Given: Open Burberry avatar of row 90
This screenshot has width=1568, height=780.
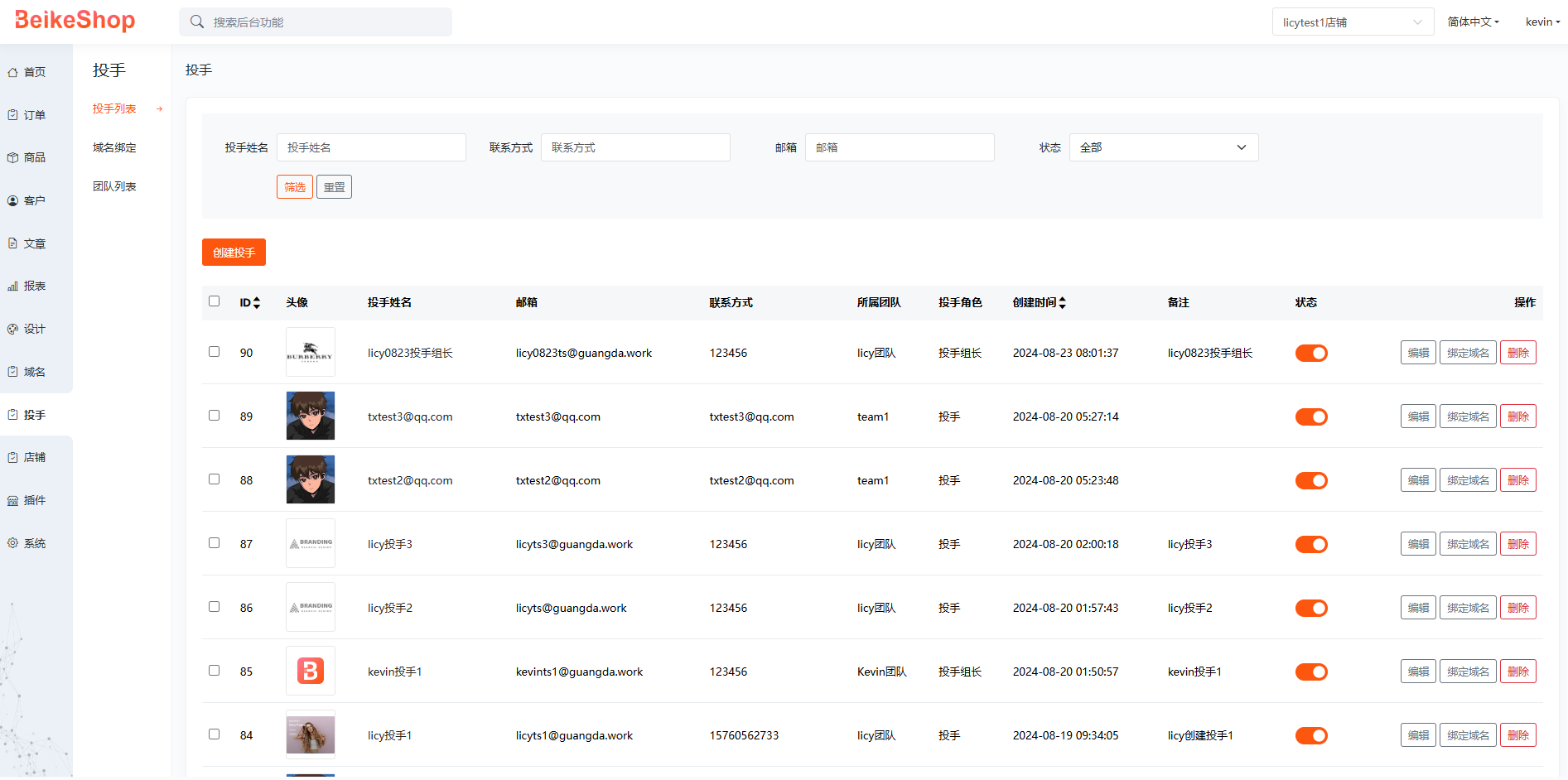Looking at the screenshot, I should [311, 352].
